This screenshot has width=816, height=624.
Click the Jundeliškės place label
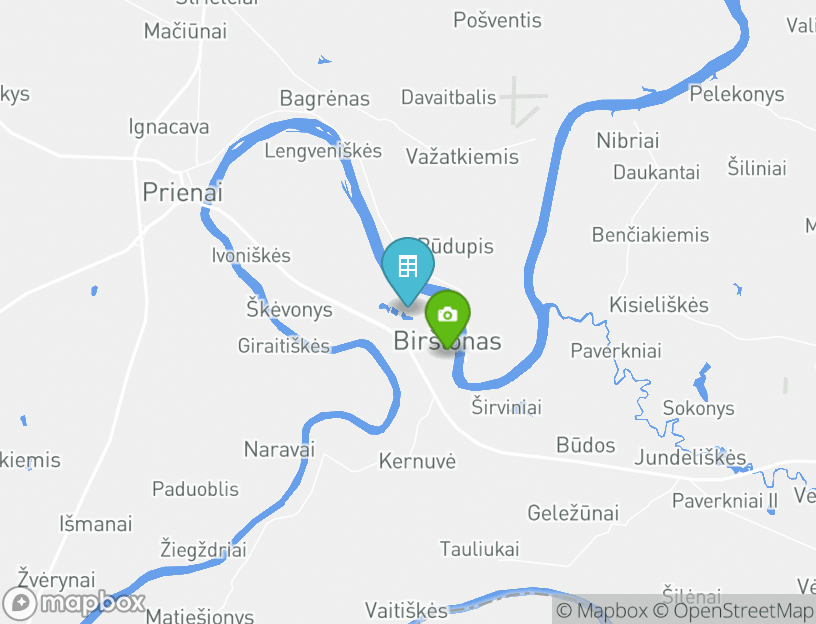690,457
